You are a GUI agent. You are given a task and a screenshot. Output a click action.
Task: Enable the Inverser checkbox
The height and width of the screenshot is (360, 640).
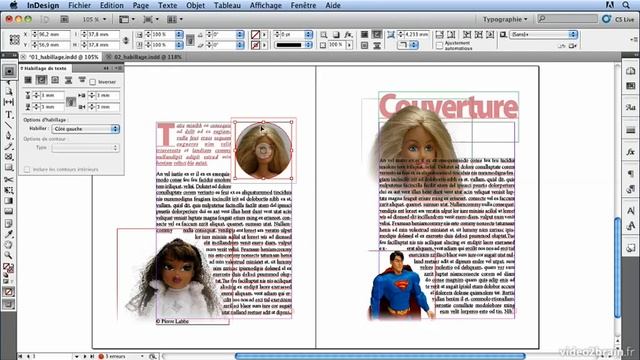pyautogui.click(x=93, y=82)
